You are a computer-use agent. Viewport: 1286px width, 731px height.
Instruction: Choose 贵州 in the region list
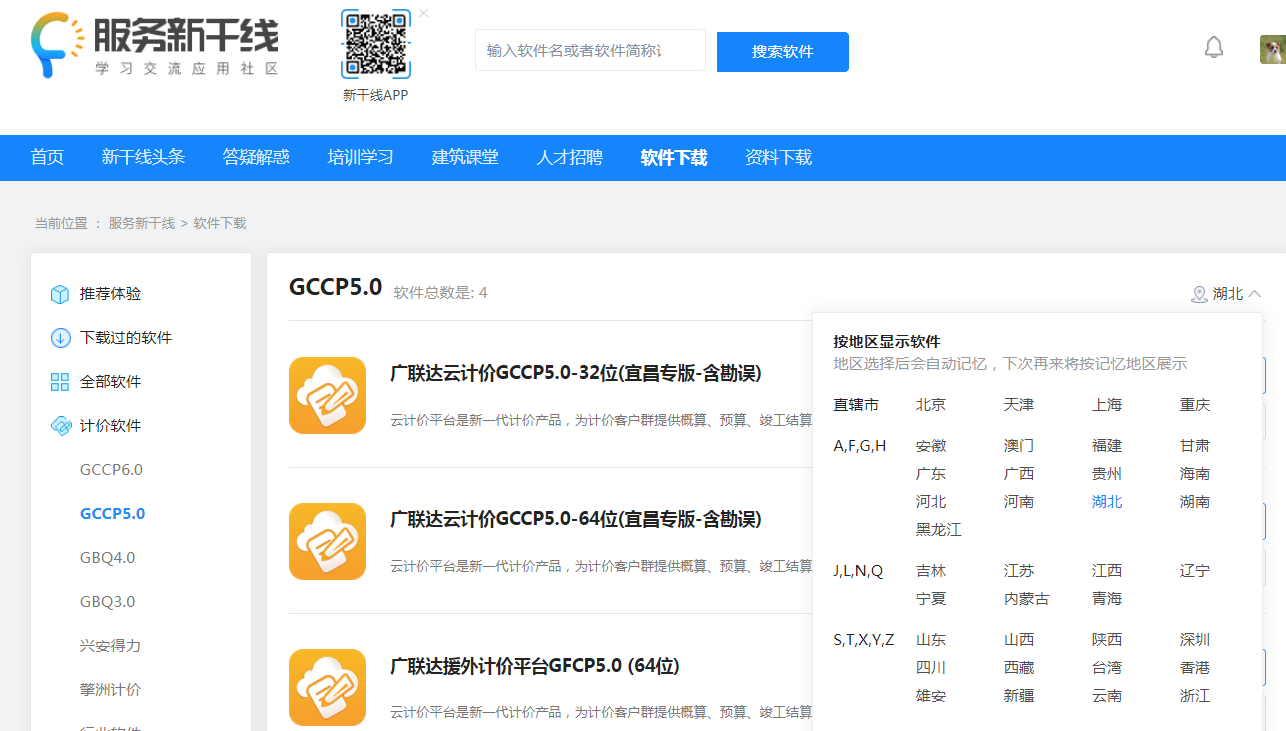click(1107, 474)
